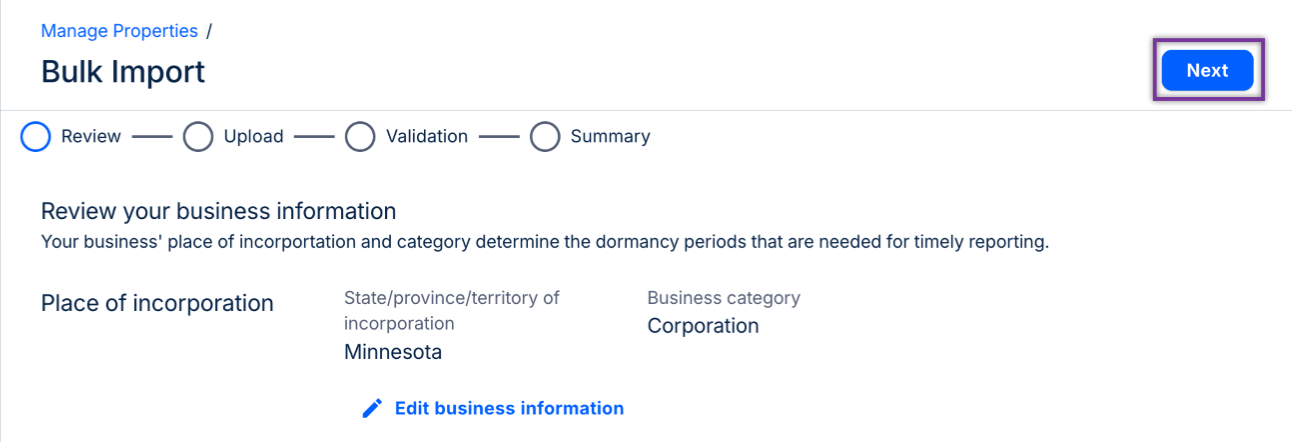Image resolution: width=1292 pixels, height=442 pixels.
Task: Click the Review your business information heading
Action: pos(219,211)
